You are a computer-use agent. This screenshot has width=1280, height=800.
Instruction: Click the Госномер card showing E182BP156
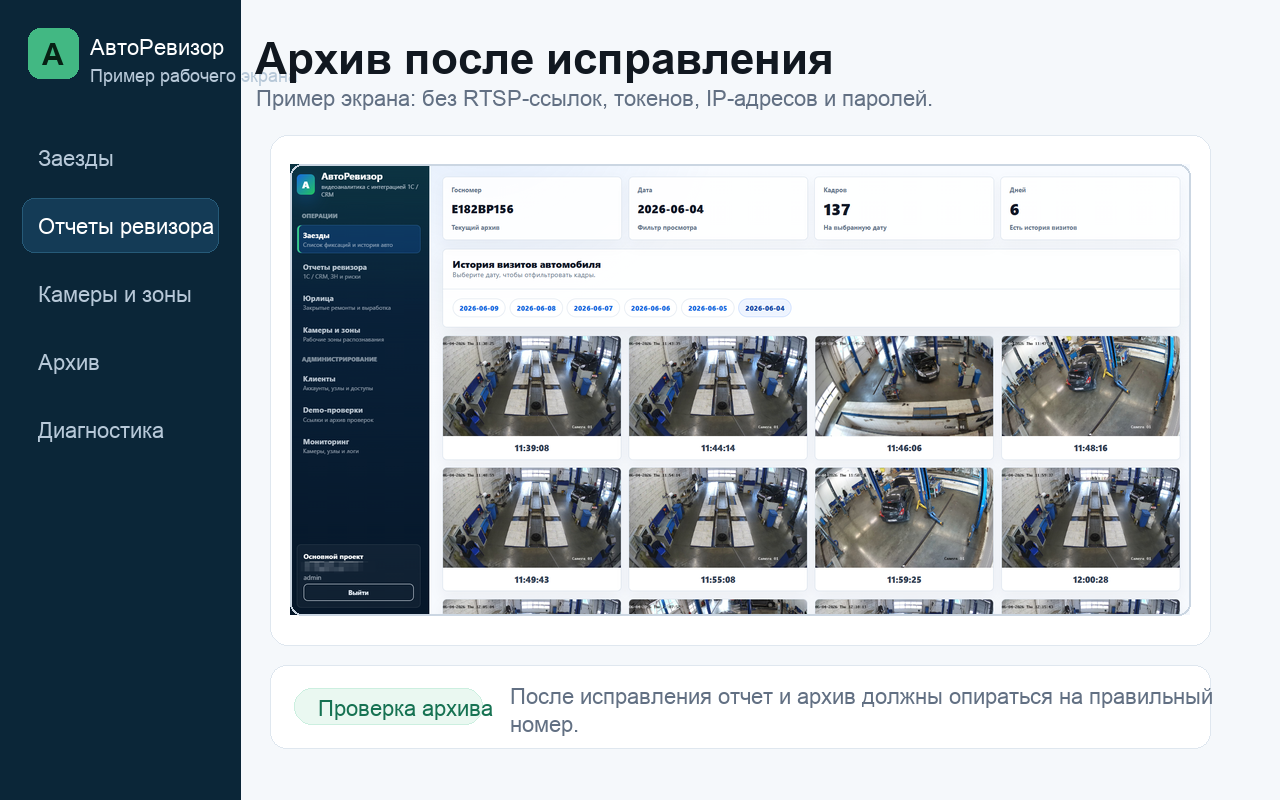coord(532,208)
